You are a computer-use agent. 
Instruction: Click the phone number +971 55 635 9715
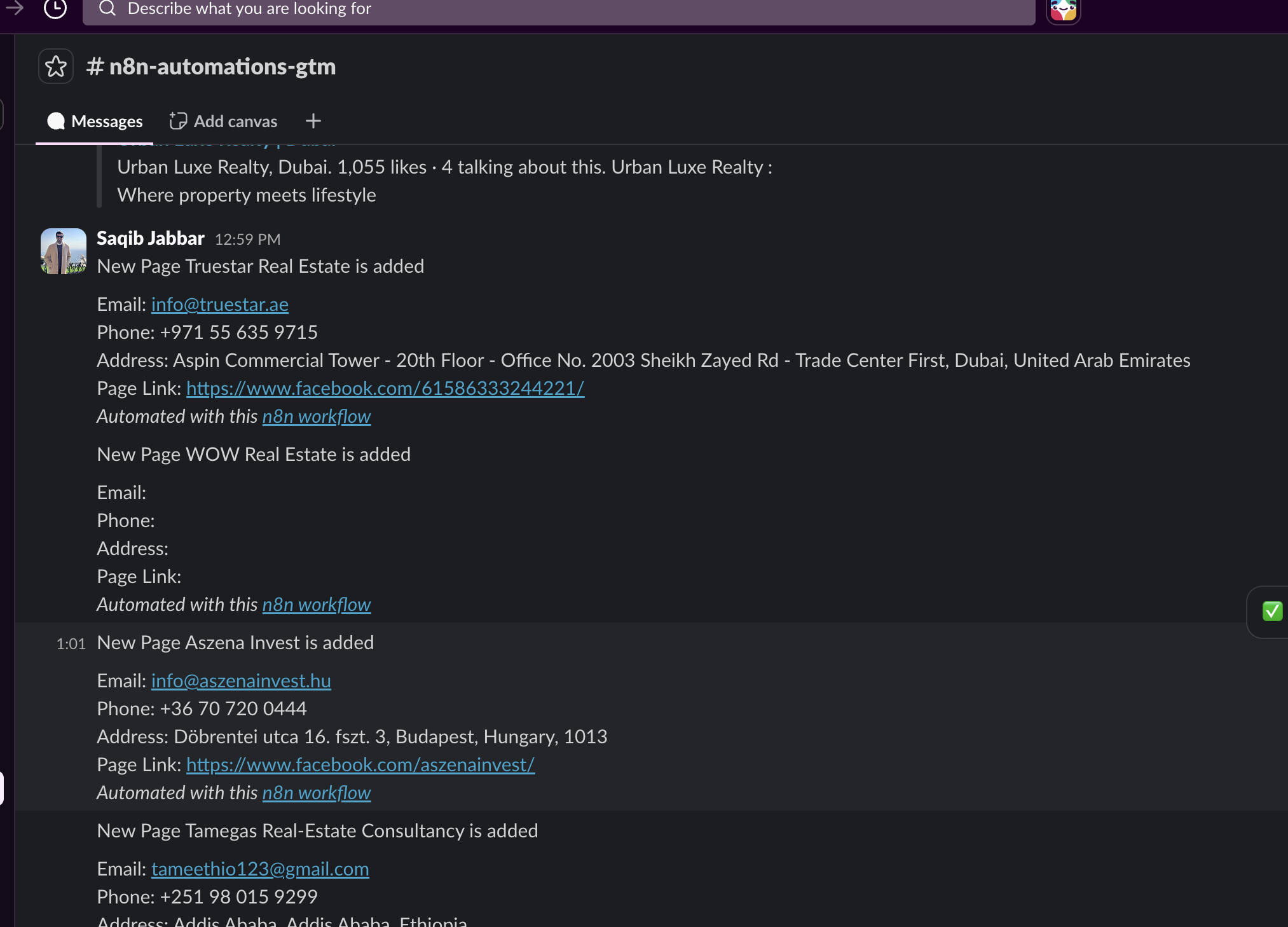click(239, 333)
